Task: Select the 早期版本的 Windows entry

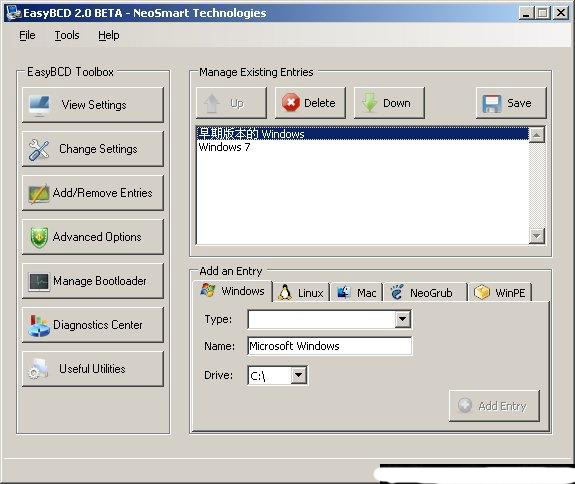Action: pyautogui.click(x=363, y=134)
